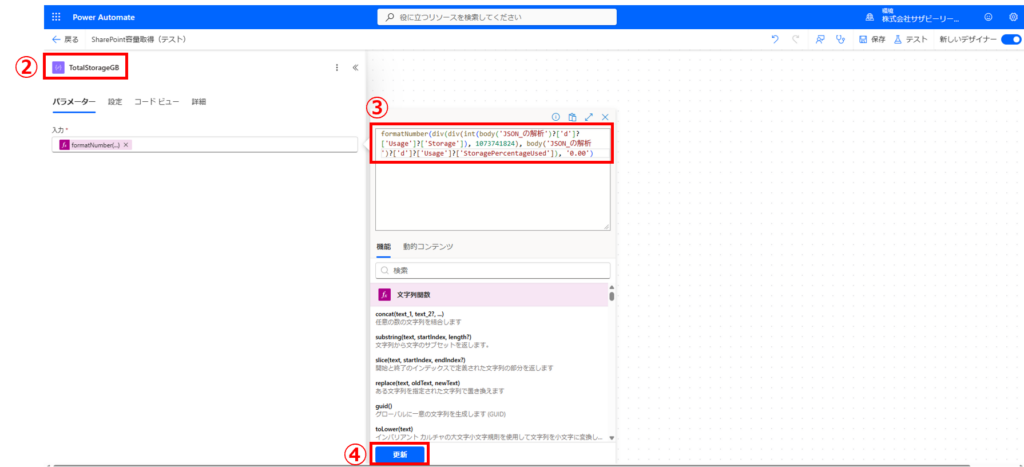Screen dimensions: 1024x467
Task: Open the flow checker stethoscope icon
Action: pyautogui.click(x=840, y=39)
